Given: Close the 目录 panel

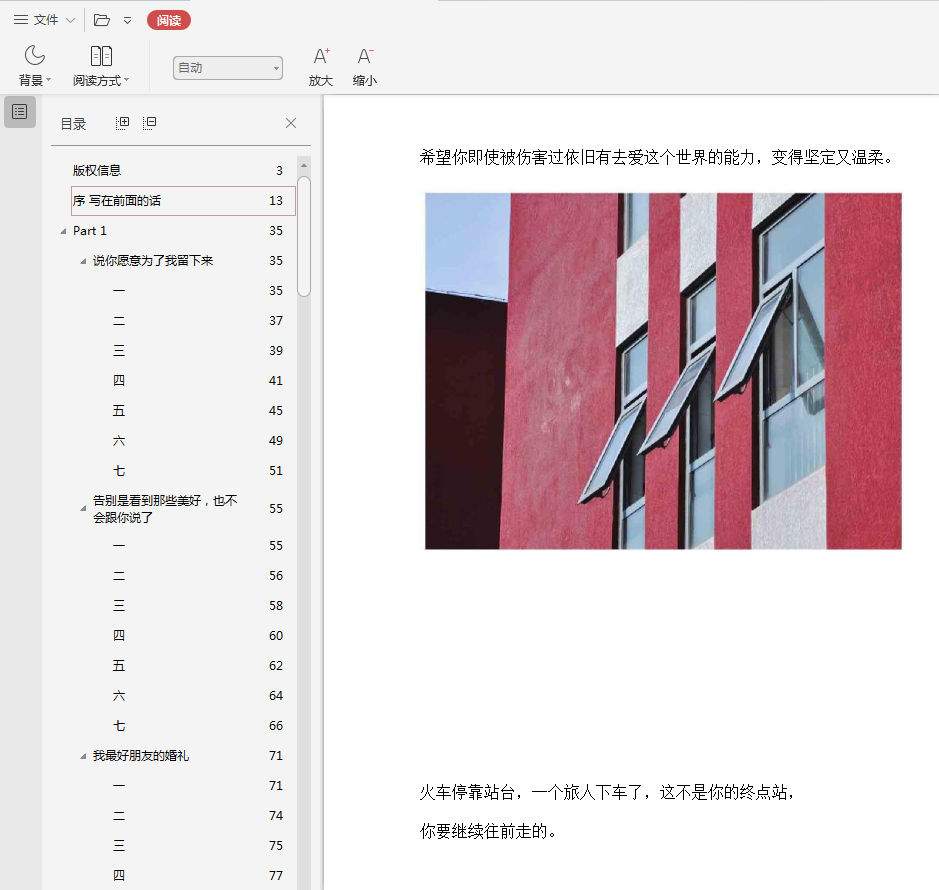Looking at the screenshot, I should point(291,123).
